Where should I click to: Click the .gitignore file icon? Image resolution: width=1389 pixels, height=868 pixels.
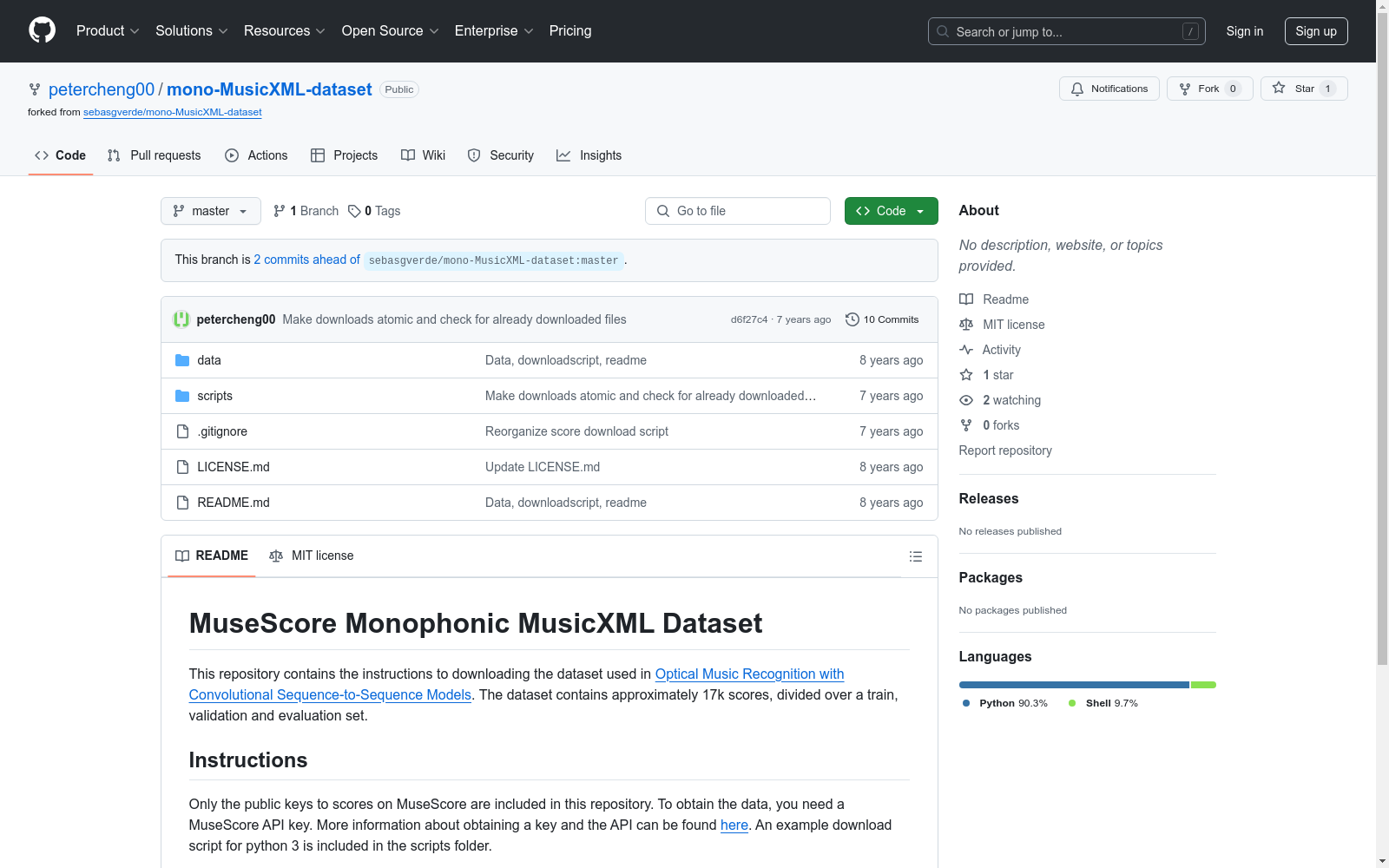coord(182,431)
